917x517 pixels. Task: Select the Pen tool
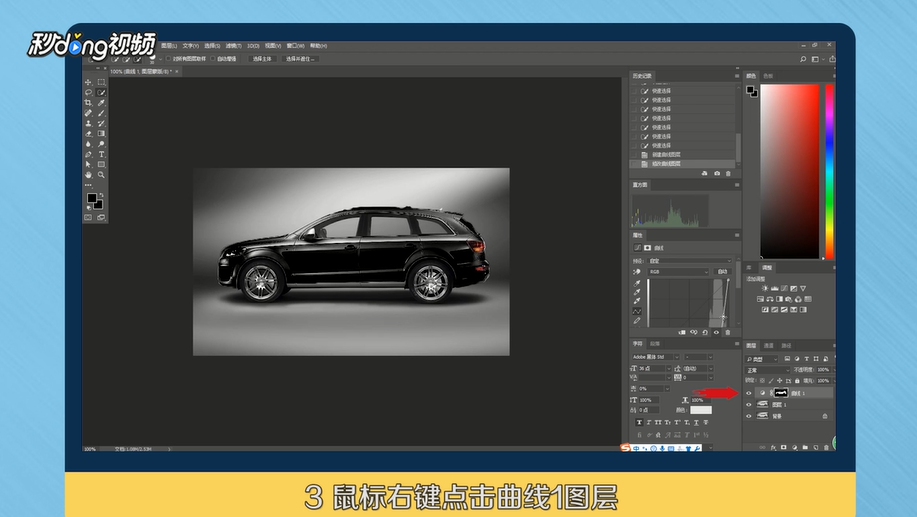click(x=88, y=154)
